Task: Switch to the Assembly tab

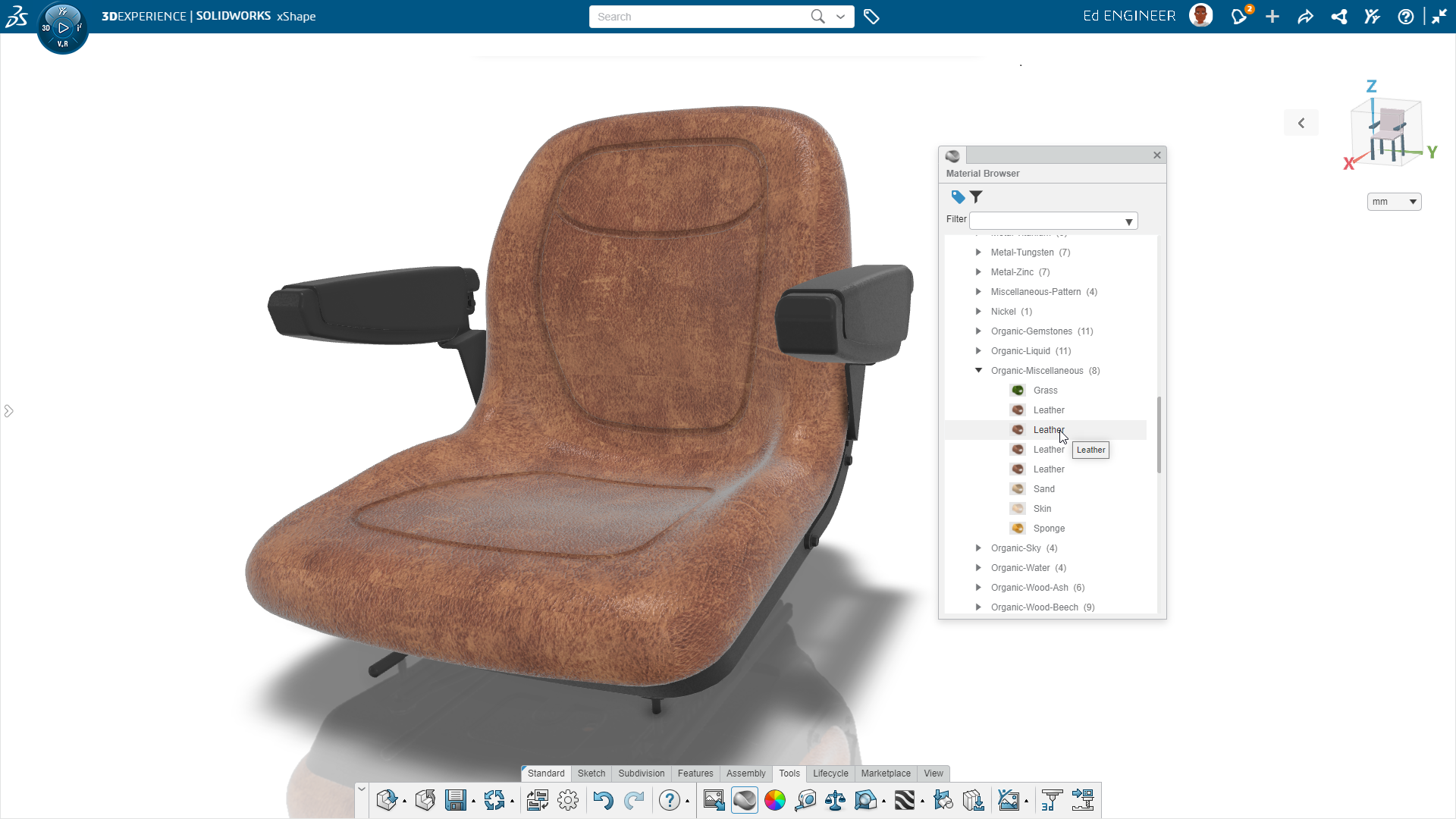Action: 745,773
